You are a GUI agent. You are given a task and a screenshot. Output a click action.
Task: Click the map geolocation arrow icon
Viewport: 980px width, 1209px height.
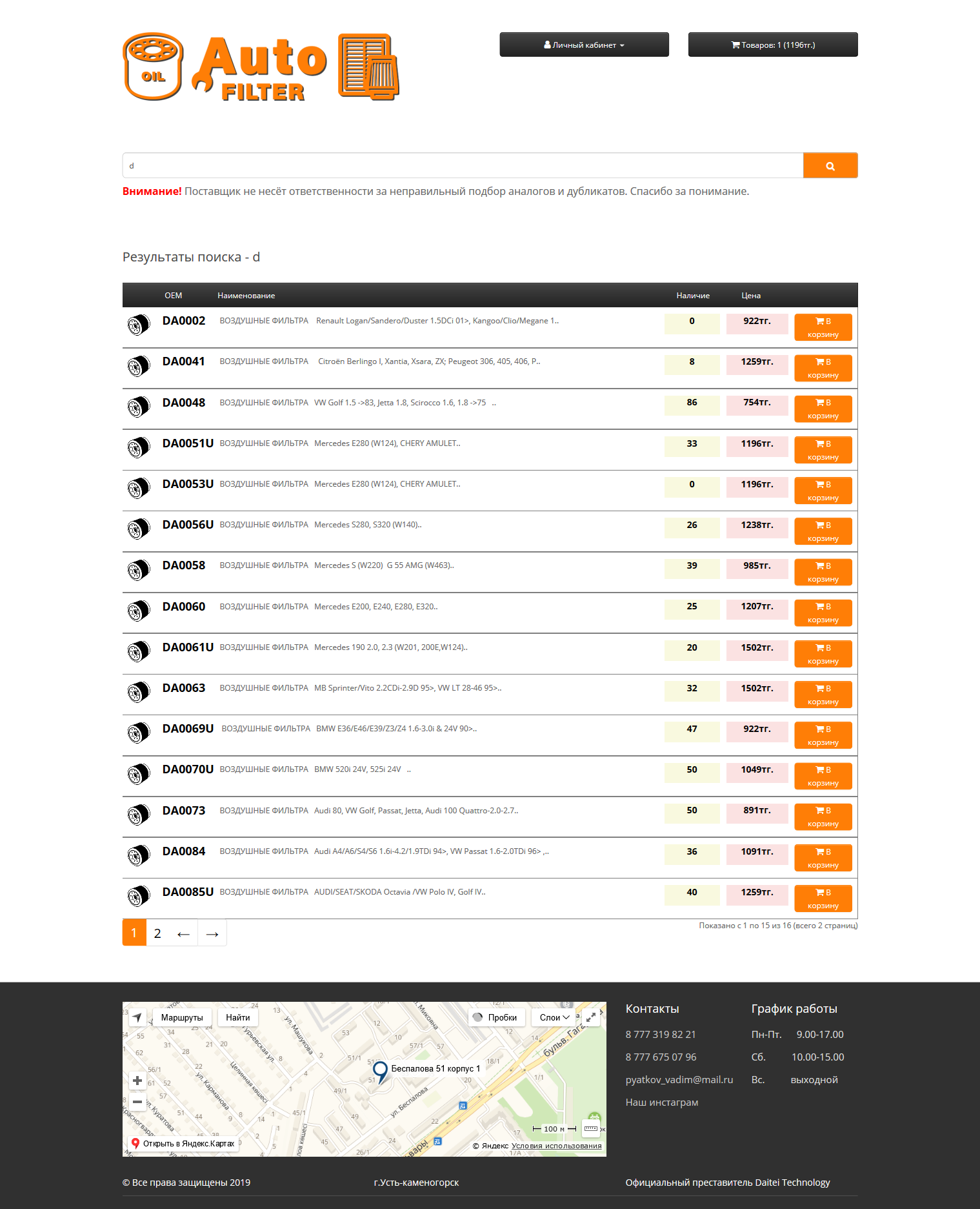coord(137,1017)
